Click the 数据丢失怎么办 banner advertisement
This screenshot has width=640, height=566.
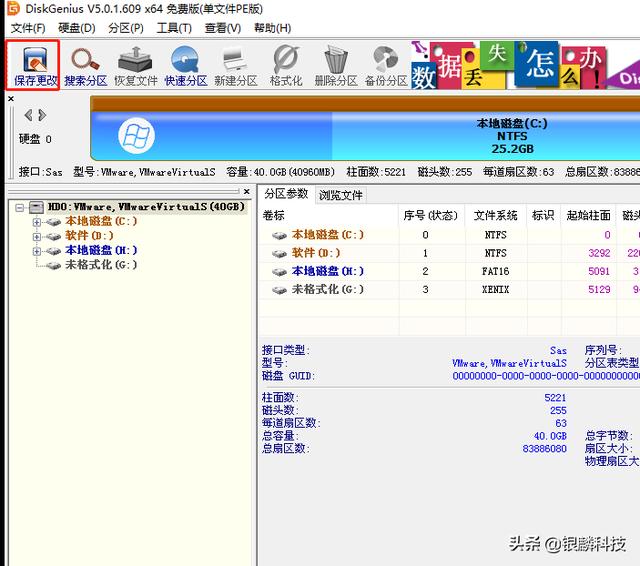click(x=524, y=65)
